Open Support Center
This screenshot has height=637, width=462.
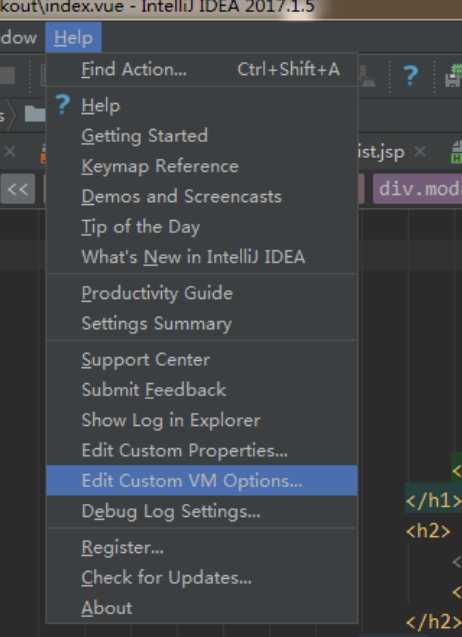click(x=202, y=360)
